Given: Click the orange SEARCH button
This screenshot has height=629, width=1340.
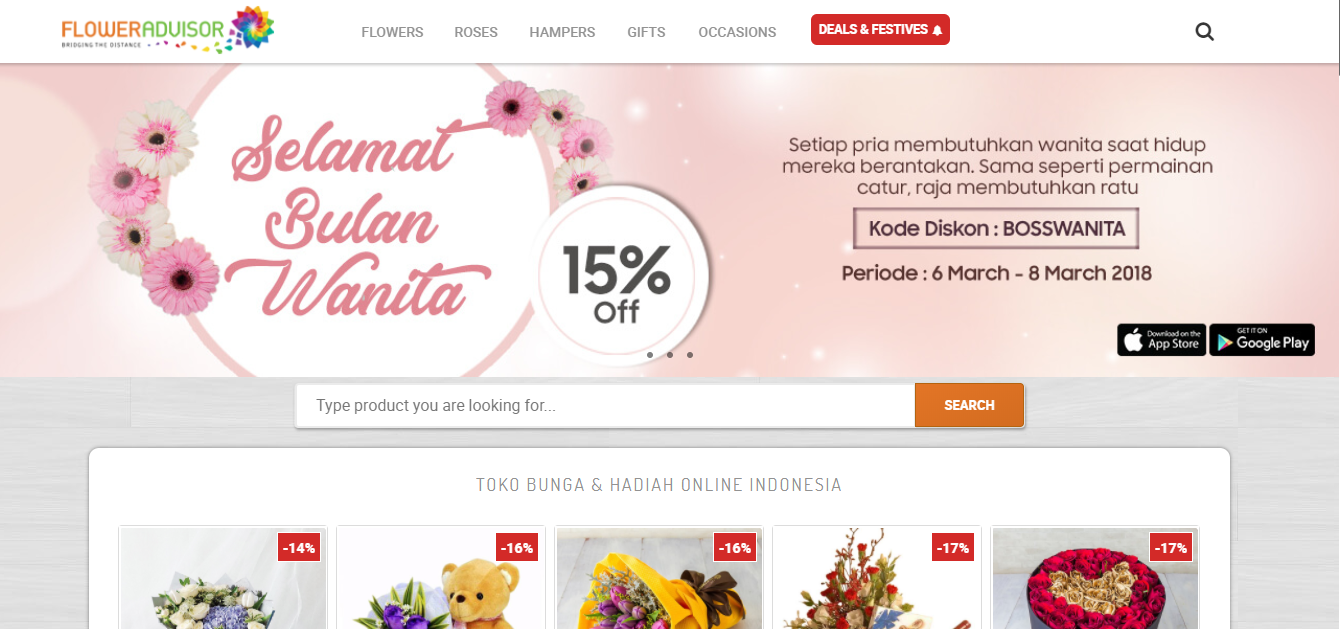Looking at the screenshot, I should tap(969, 405).
